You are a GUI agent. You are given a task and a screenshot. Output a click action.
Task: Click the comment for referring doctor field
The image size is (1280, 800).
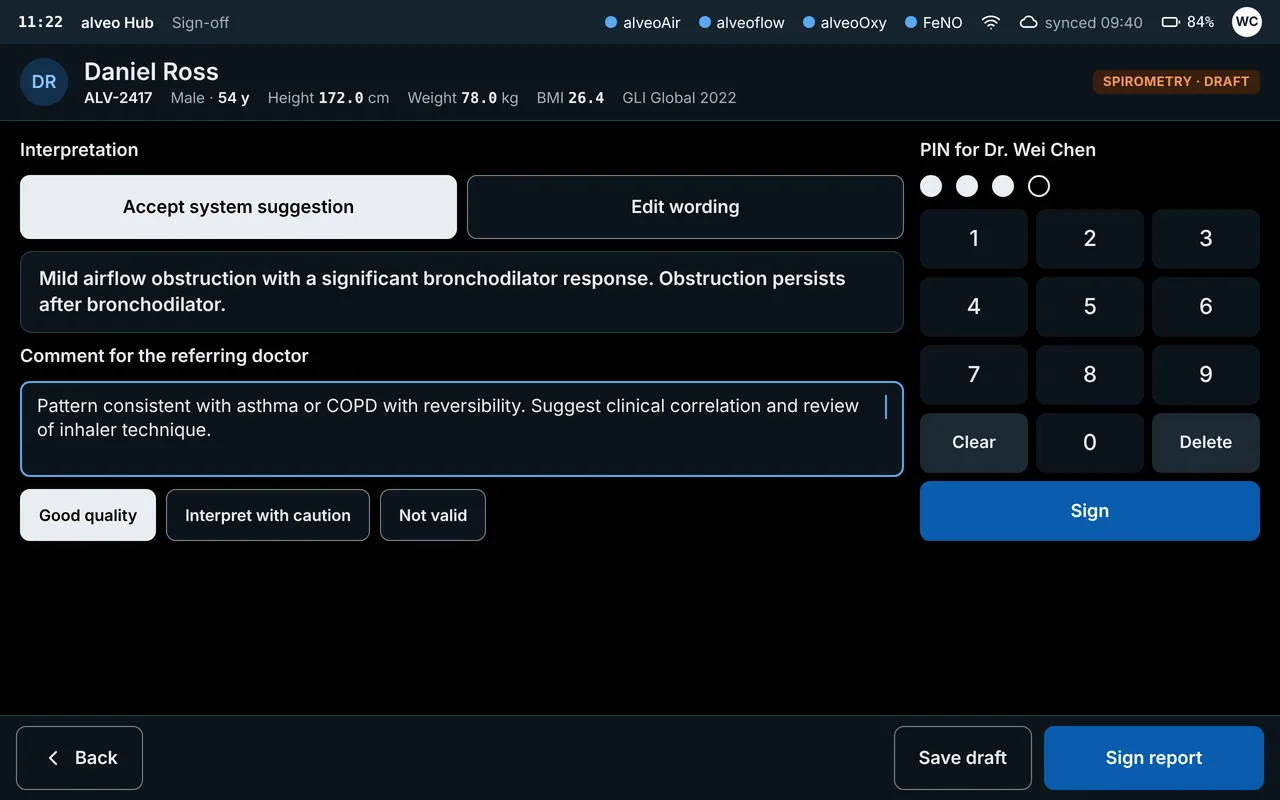point(462,429)
